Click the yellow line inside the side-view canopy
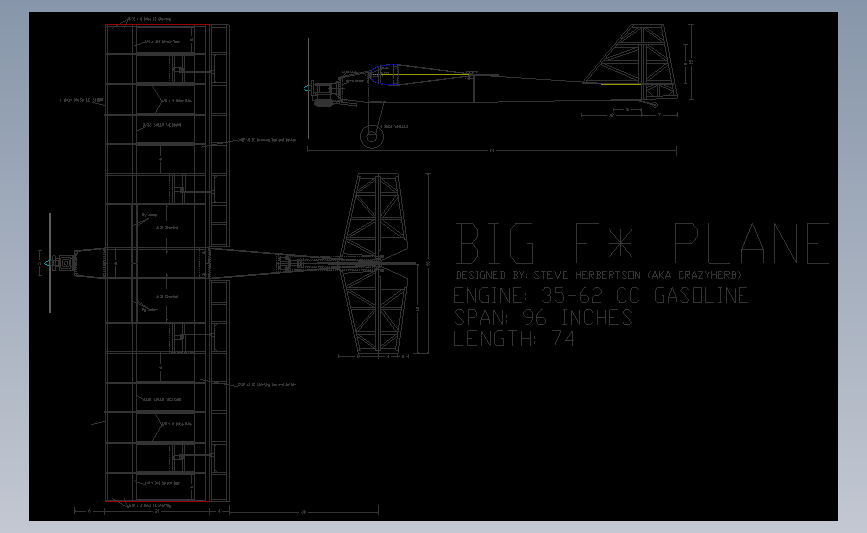 [x=422, y=74]
